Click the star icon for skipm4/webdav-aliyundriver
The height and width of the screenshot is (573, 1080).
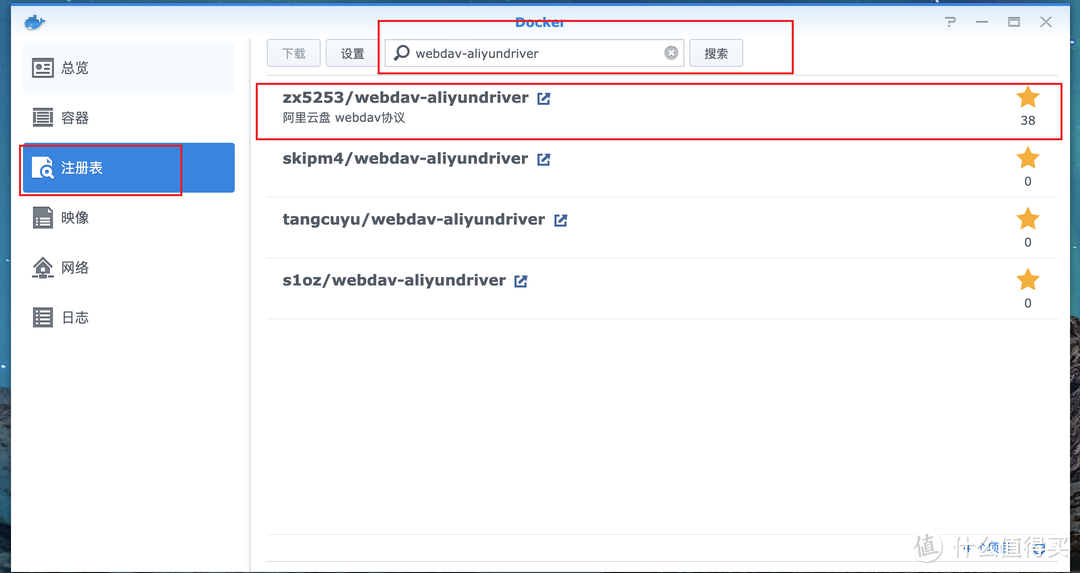(1028, 158)
